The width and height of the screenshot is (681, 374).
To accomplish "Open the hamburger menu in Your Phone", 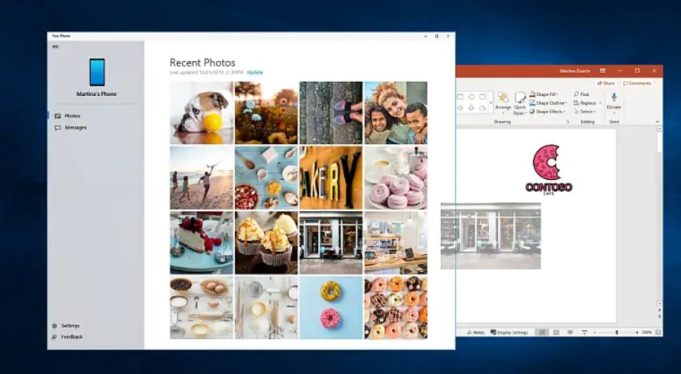I will (55, 46).
